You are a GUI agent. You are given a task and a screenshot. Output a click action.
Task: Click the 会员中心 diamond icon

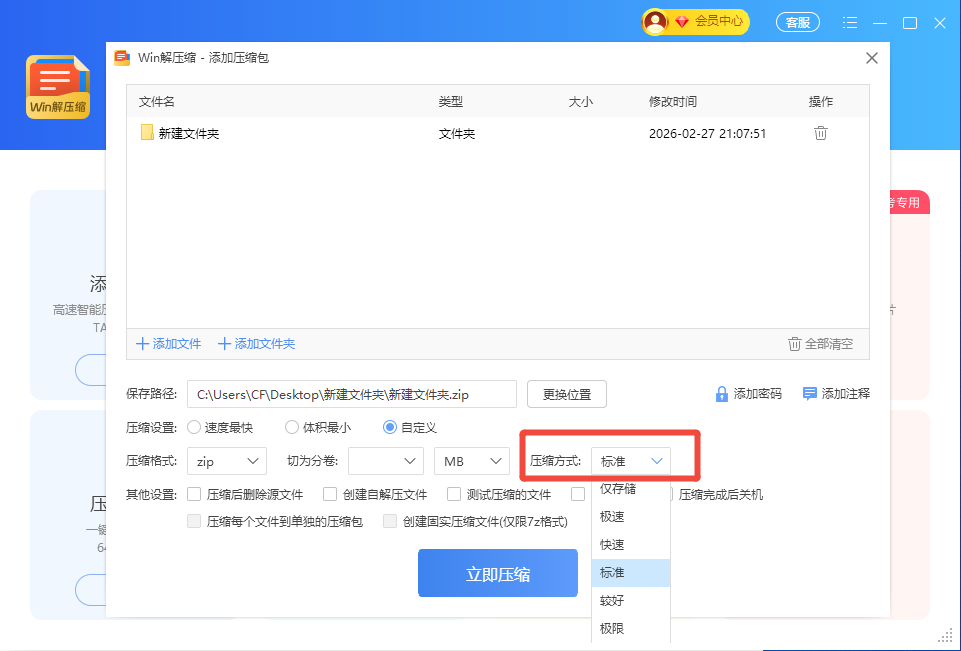point(682,21)
